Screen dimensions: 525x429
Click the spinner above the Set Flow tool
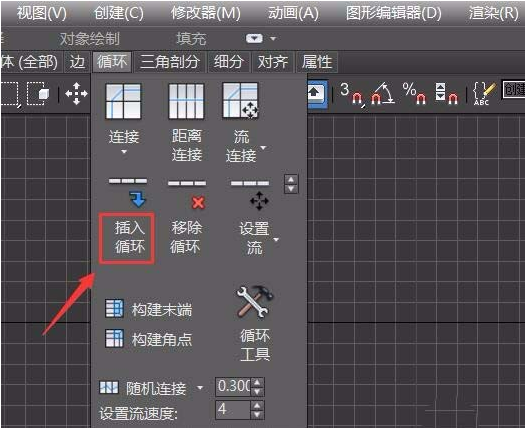291,184
